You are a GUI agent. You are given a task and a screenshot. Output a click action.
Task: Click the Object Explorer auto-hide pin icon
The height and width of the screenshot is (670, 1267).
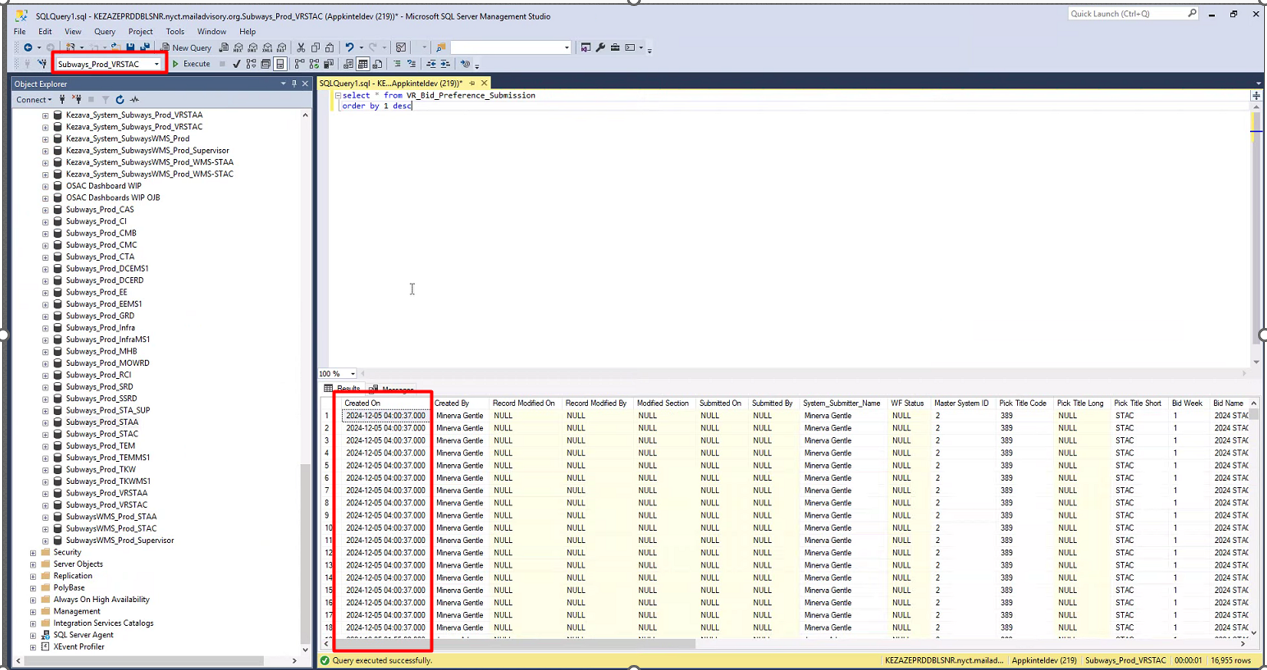pyautogui.click(x=292, y=84)
